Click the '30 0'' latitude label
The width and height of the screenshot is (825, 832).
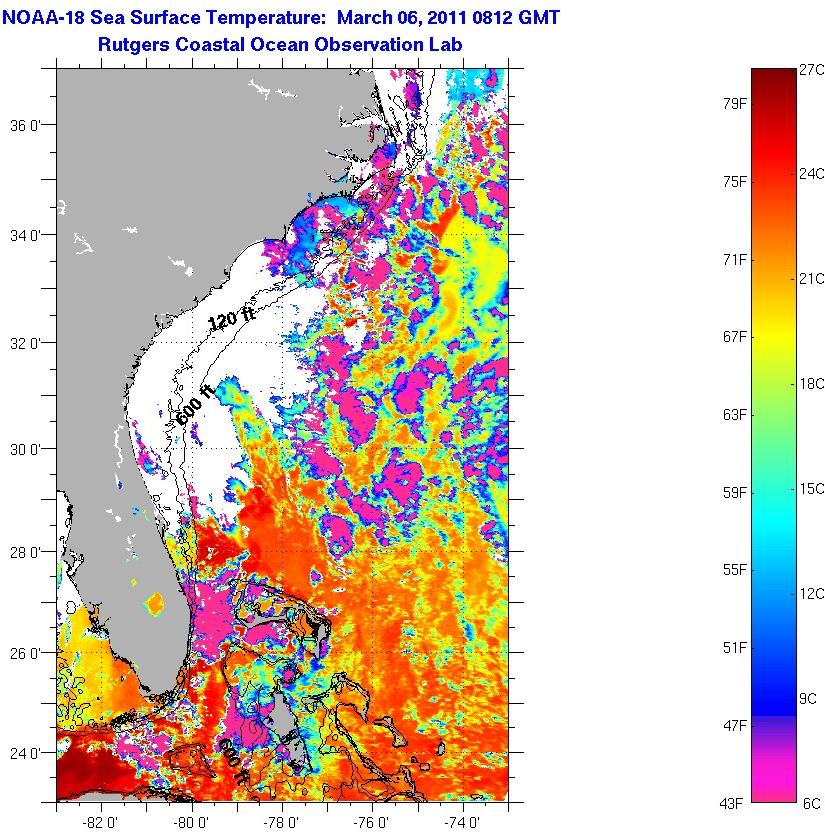click(25, 449)
